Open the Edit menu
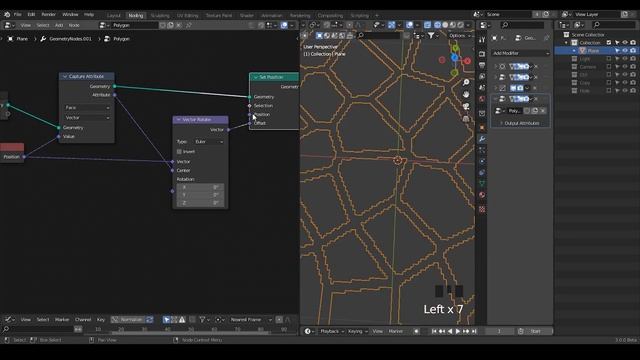The width and height of the screenshot is (640, 360). click(31, 14)
